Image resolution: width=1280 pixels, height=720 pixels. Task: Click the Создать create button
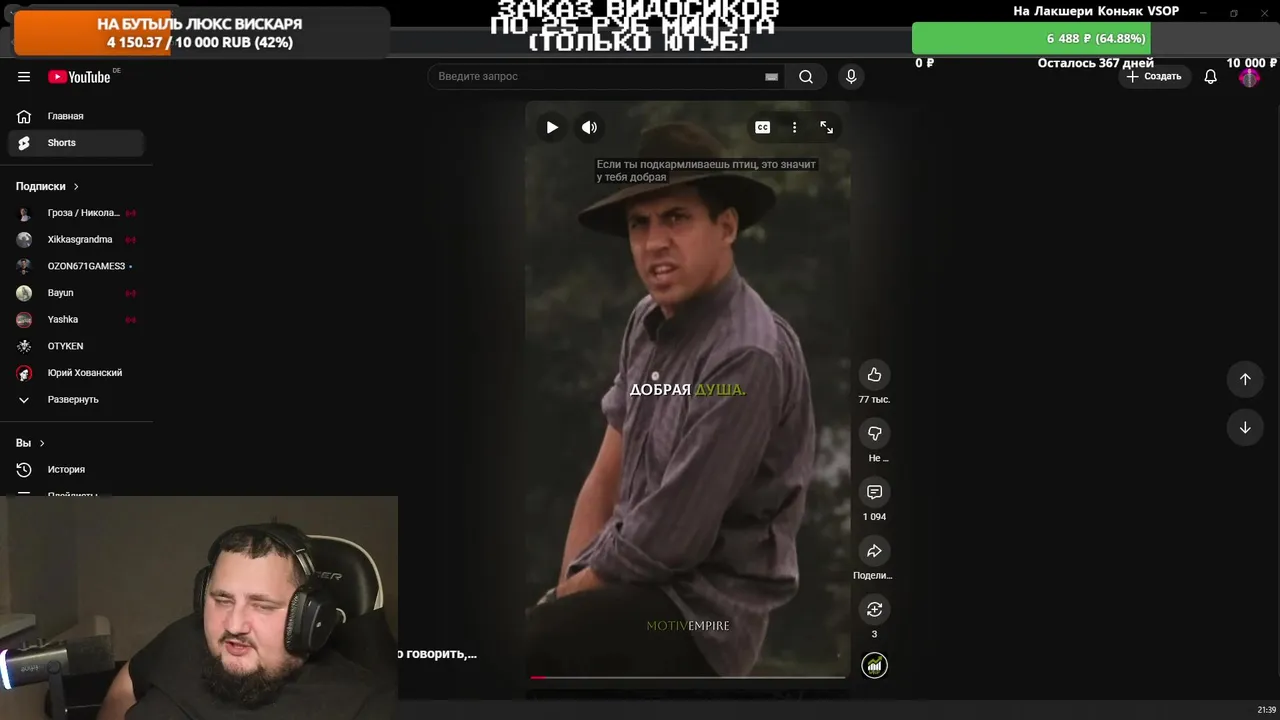point(1154,77)
